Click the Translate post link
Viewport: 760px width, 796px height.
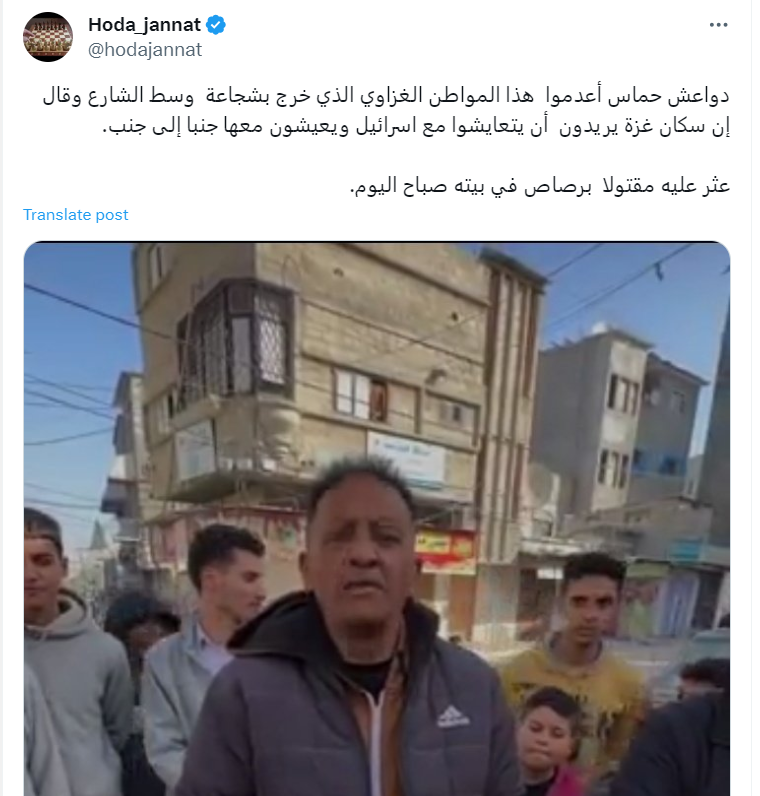(76, 215)
